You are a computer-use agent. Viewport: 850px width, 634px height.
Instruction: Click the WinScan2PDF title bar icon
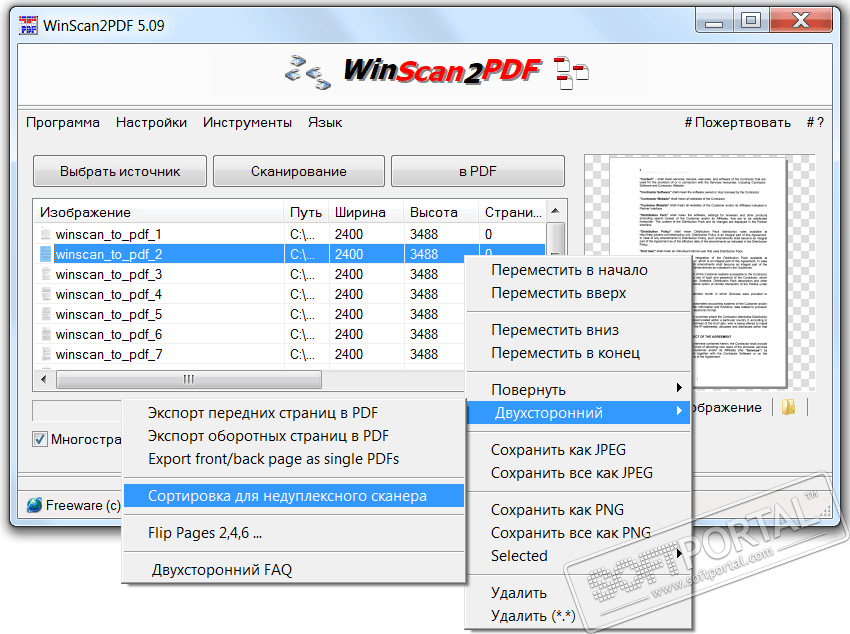[28, 25]
